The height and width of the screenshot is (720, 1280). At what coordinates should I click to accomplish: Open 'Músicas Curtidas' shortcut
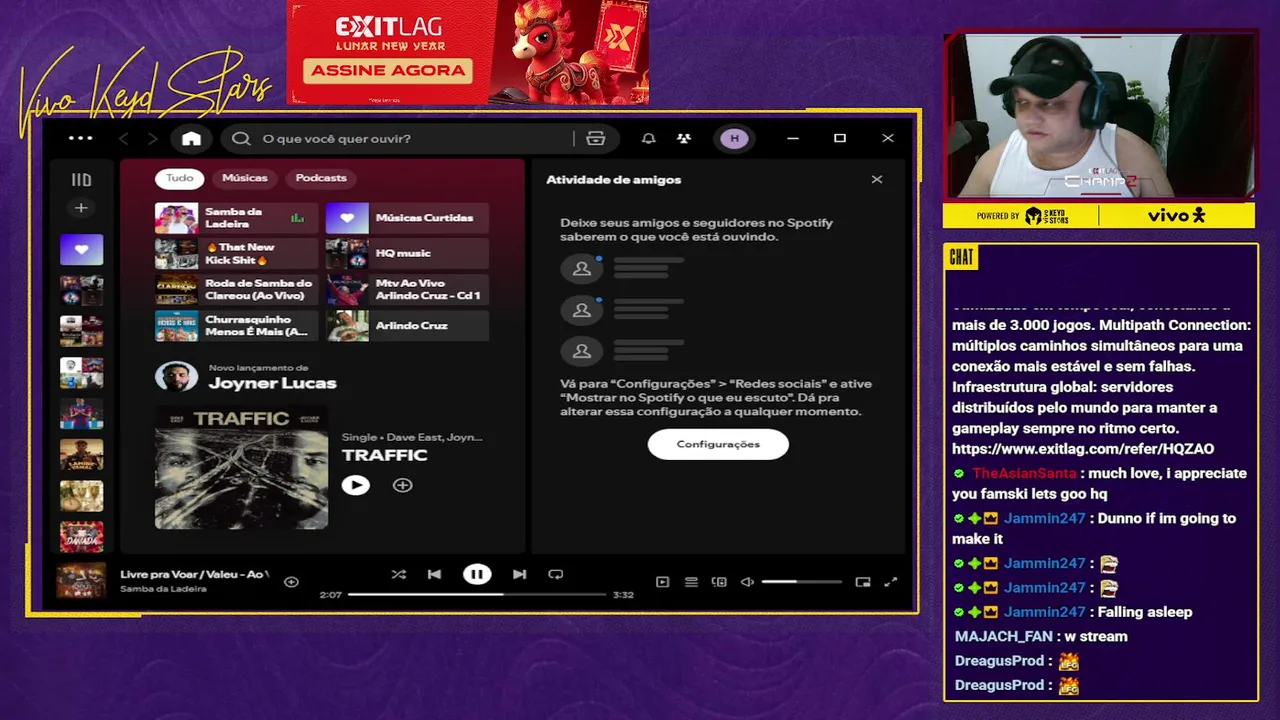tap(407, 218)
